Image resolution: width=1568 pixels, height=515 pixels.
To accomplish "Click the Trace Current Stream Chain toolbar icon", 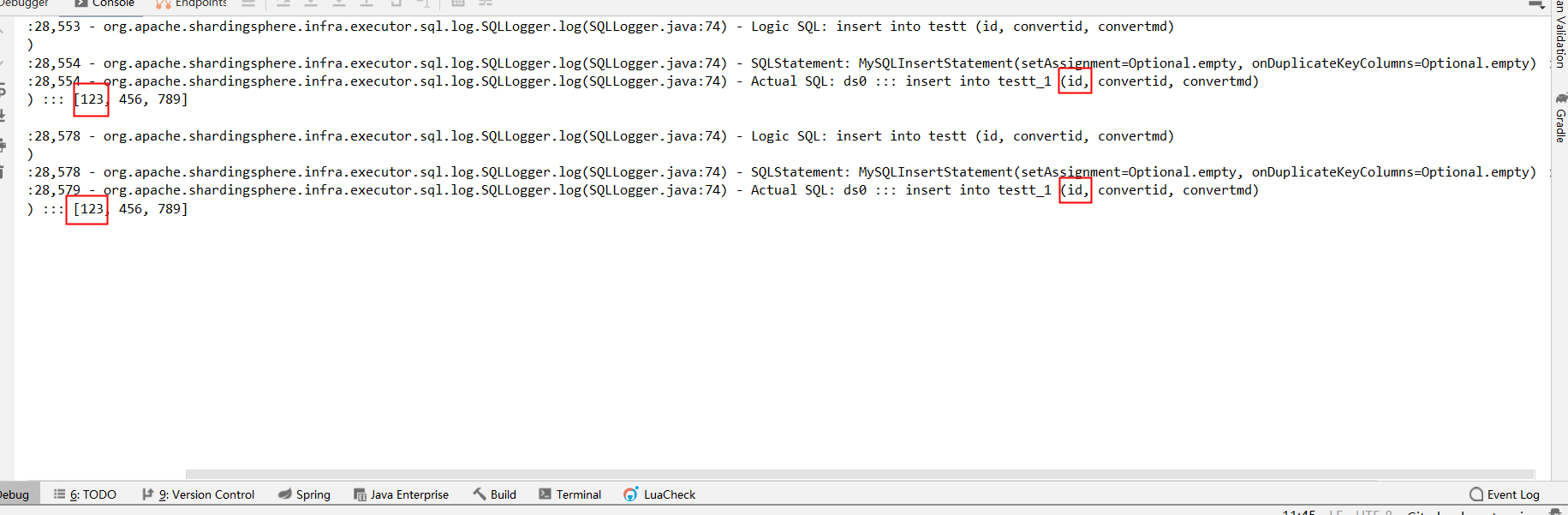I will (486, 3).
